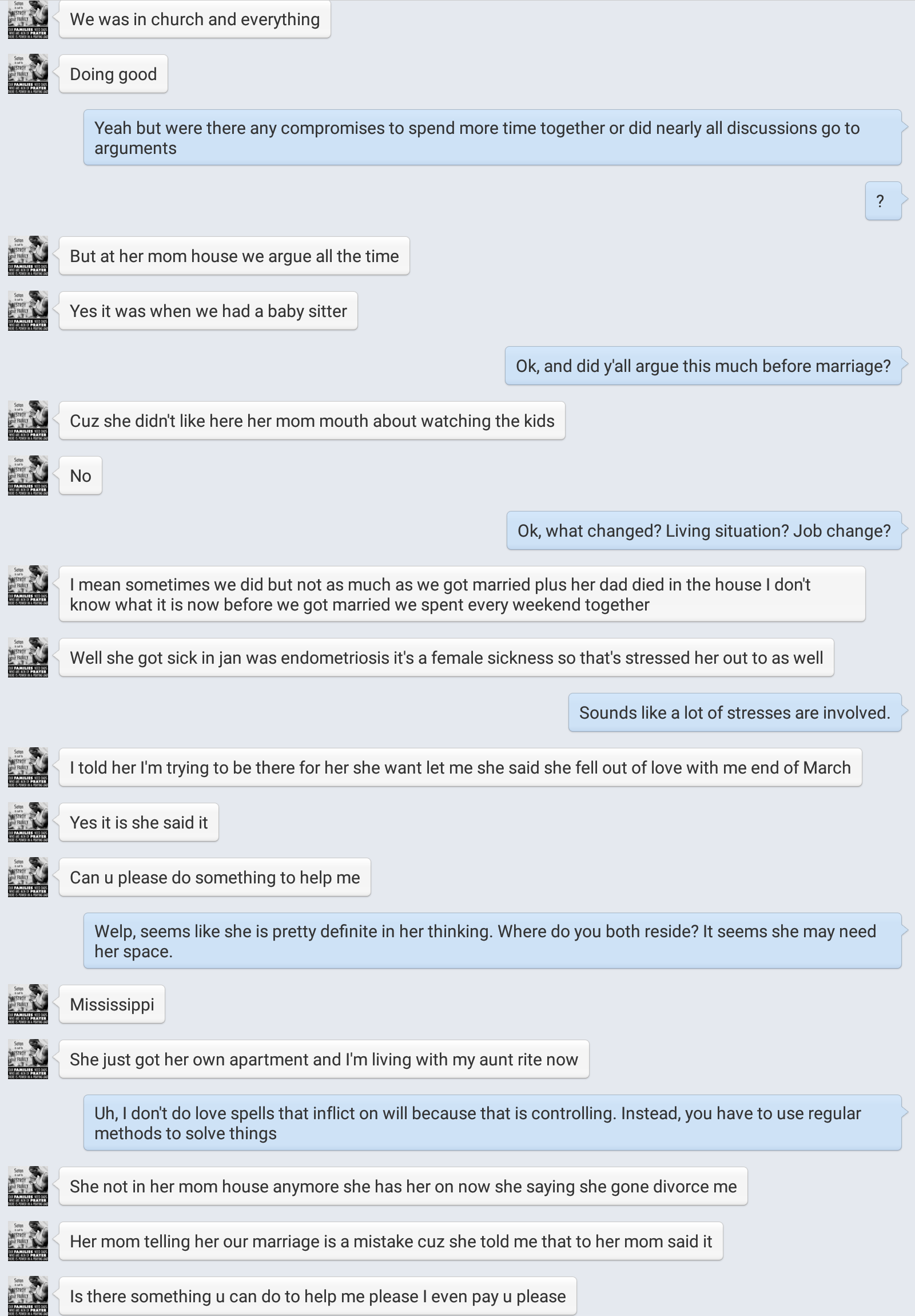The height and width of the screenshot is (1316, 915).
Task: Click "Is there something u can do" message
Action: tap(317, 1296)
